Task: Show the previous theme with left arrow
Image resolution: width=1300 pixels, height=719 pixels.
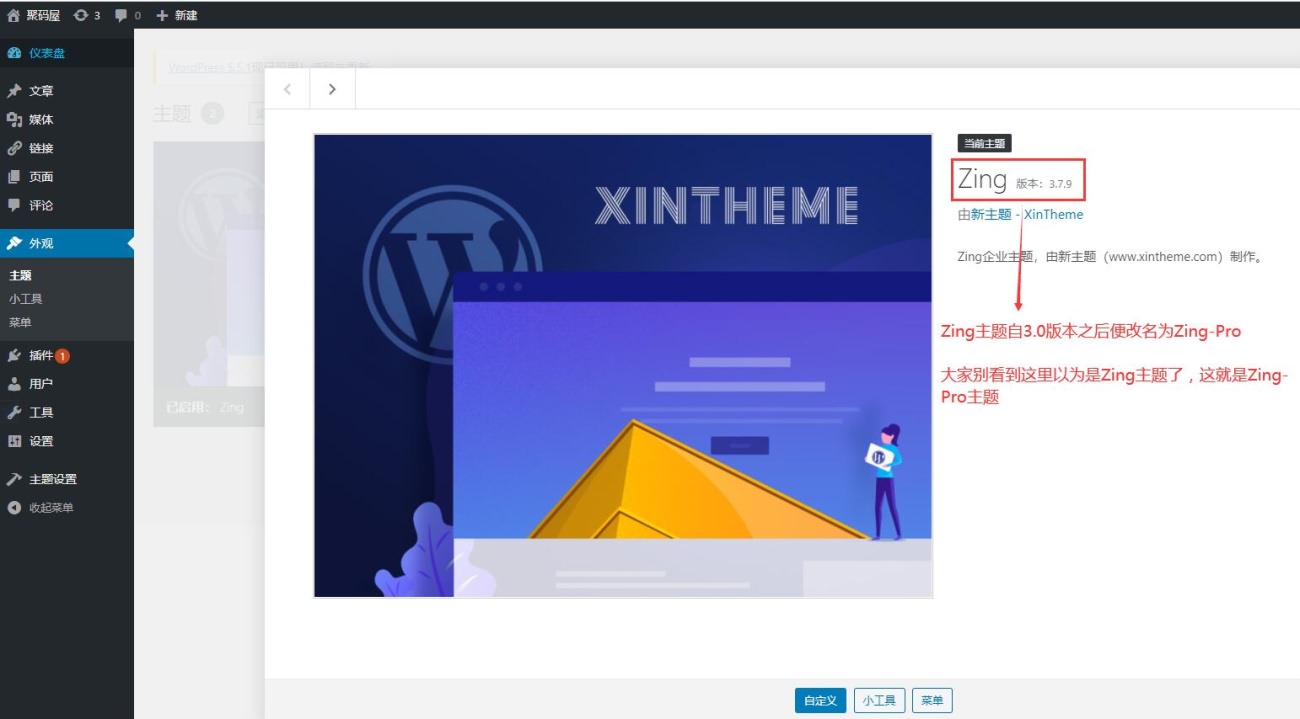Action: (x=288, y=89)
